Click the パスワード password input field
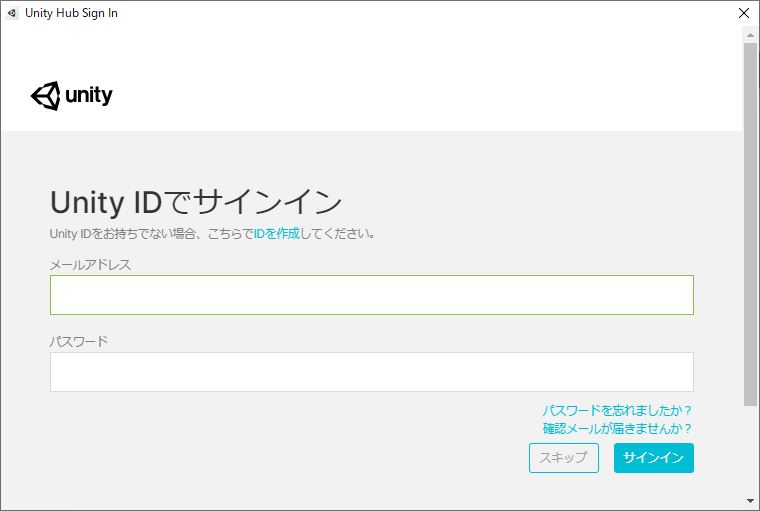This screenshot has width=760, height=511. click(372, 372)
